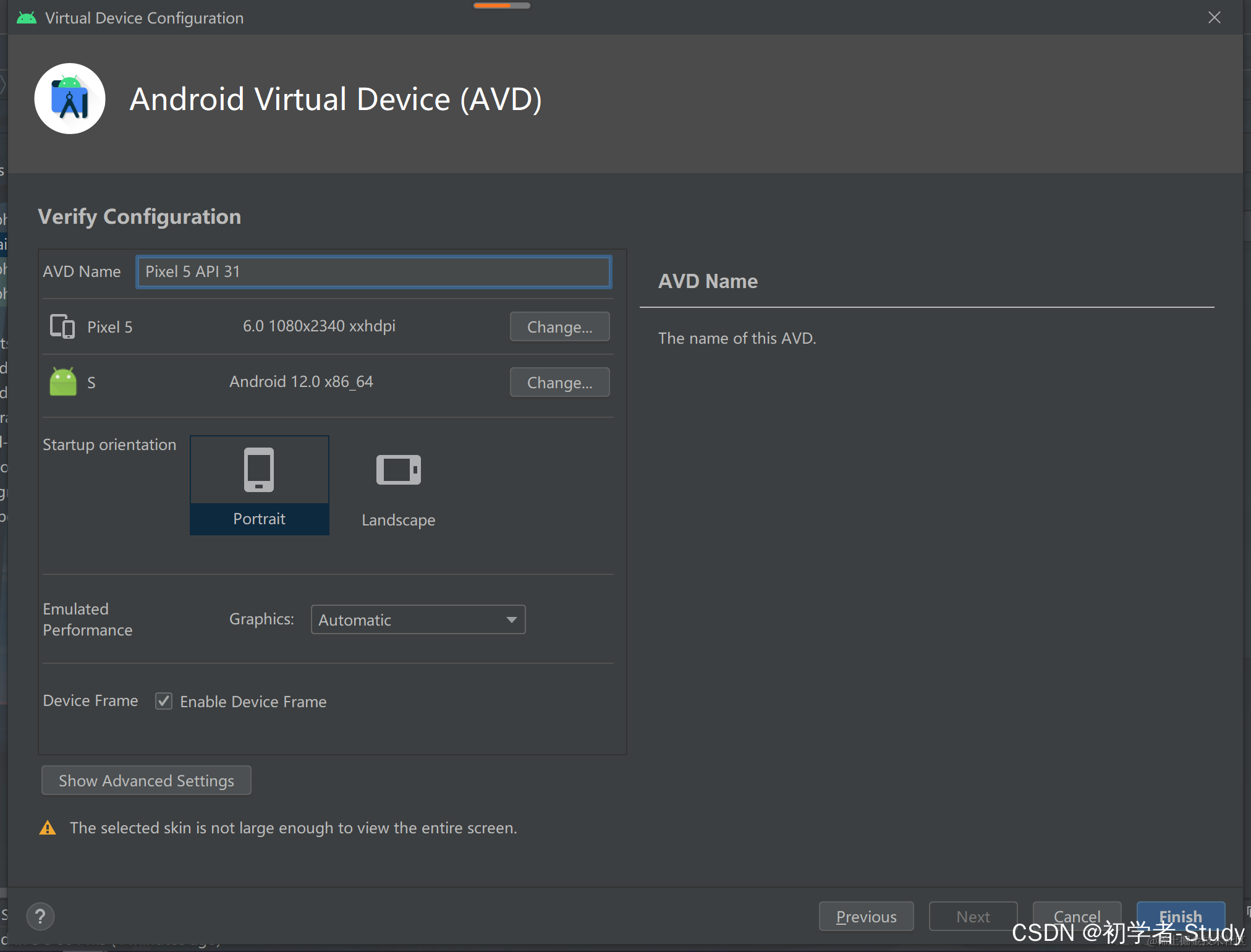Change the Android 12.0 system image
Viewport: 1251px width, 952px height.
tap(559, 382)
